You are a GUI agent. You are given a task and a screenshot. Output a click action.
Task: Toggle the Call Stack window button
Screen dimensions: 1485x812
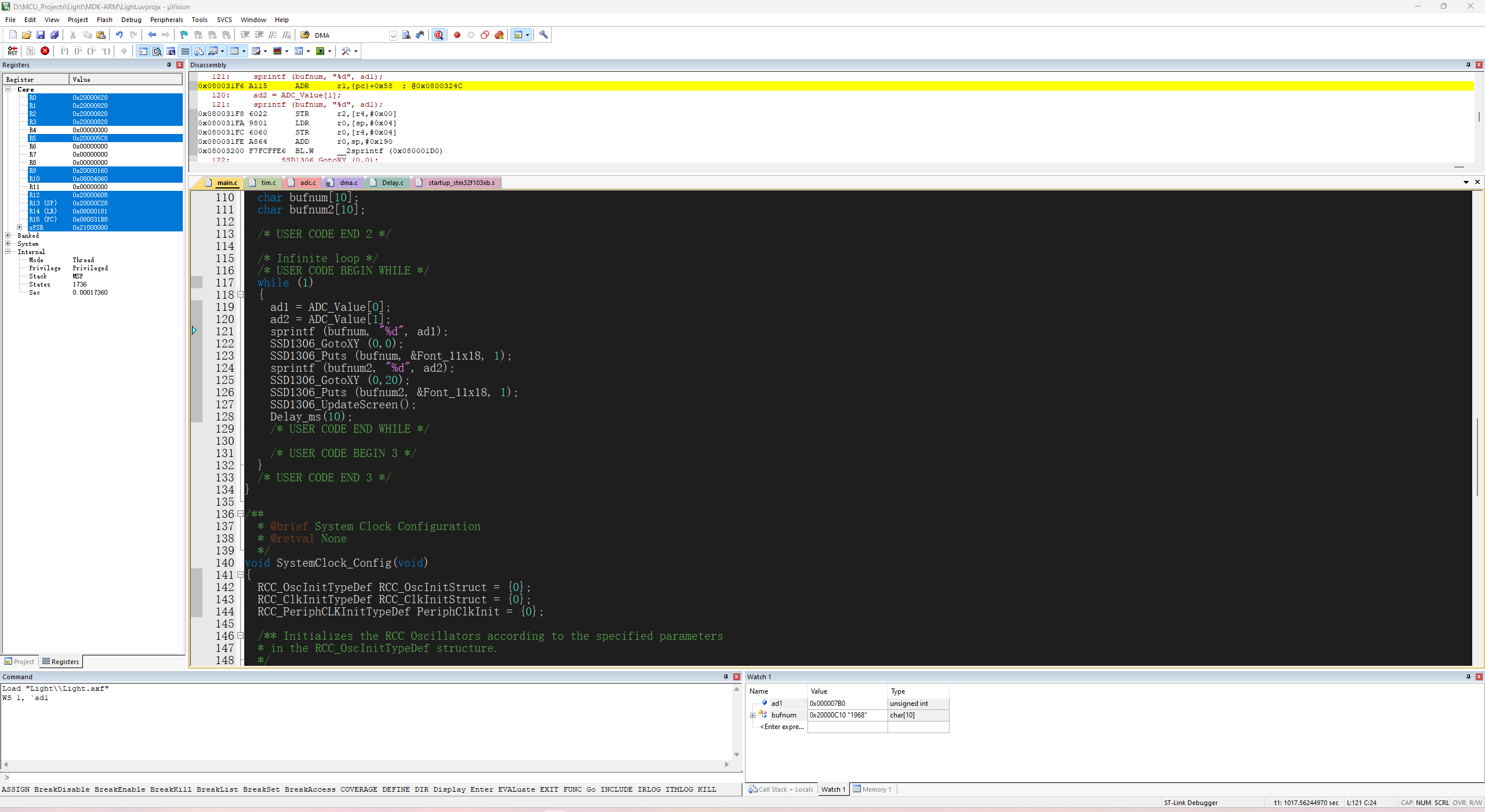pos(199,51)
